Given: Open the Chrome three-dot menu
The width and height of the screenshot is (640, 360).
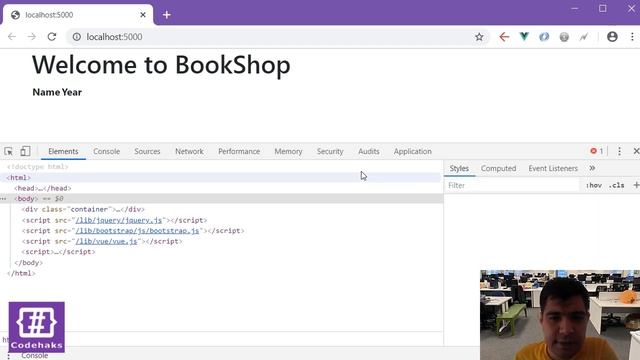Looking at the screenshot, I should coord(632,37).
